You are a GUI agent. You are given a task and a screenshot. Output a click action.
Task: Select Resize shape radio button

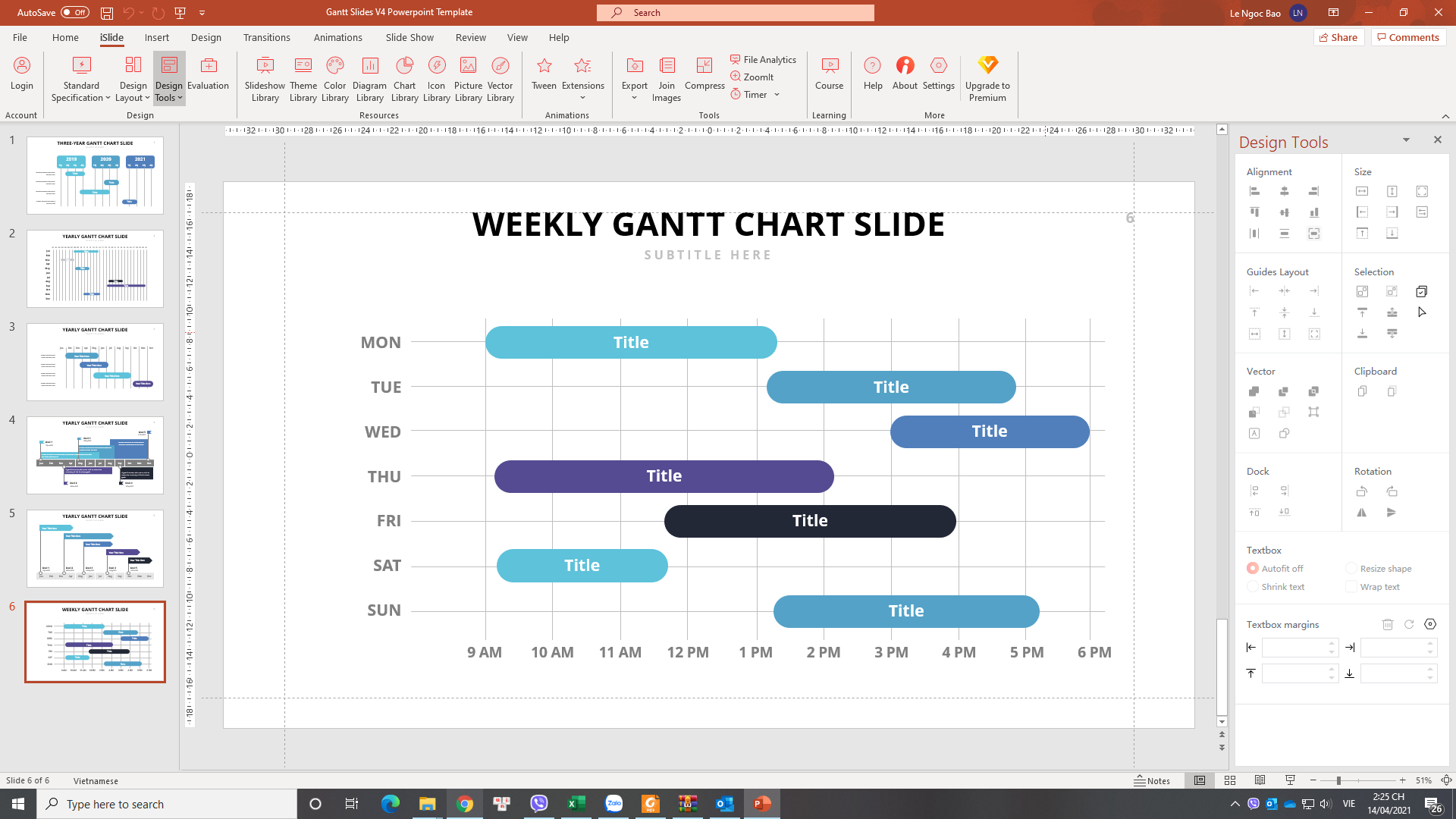[1351, 568]
